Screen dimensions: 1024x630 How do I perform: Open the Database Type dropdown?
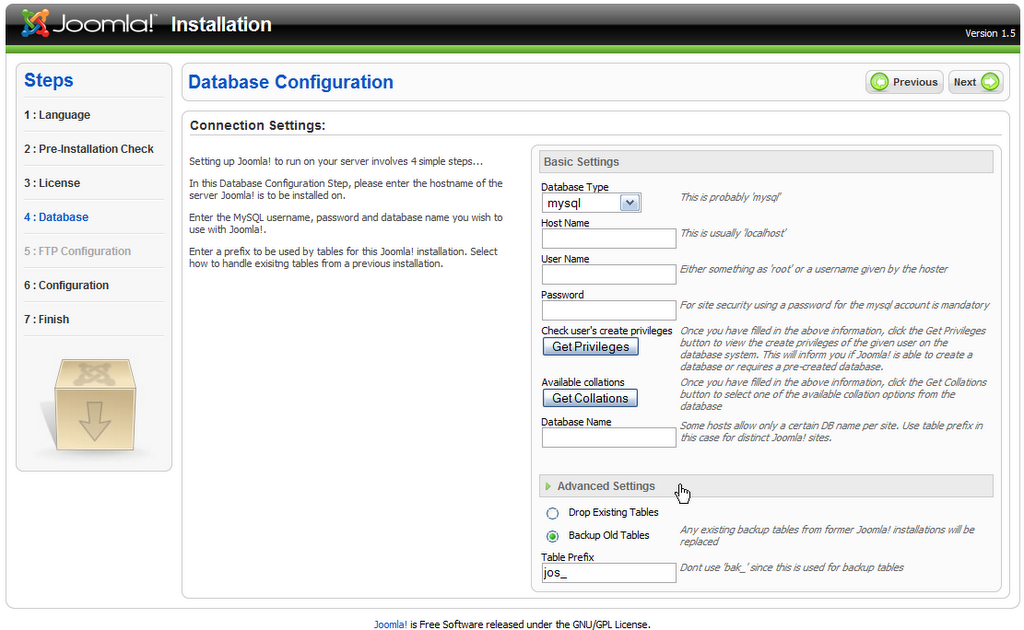(630, 203)
